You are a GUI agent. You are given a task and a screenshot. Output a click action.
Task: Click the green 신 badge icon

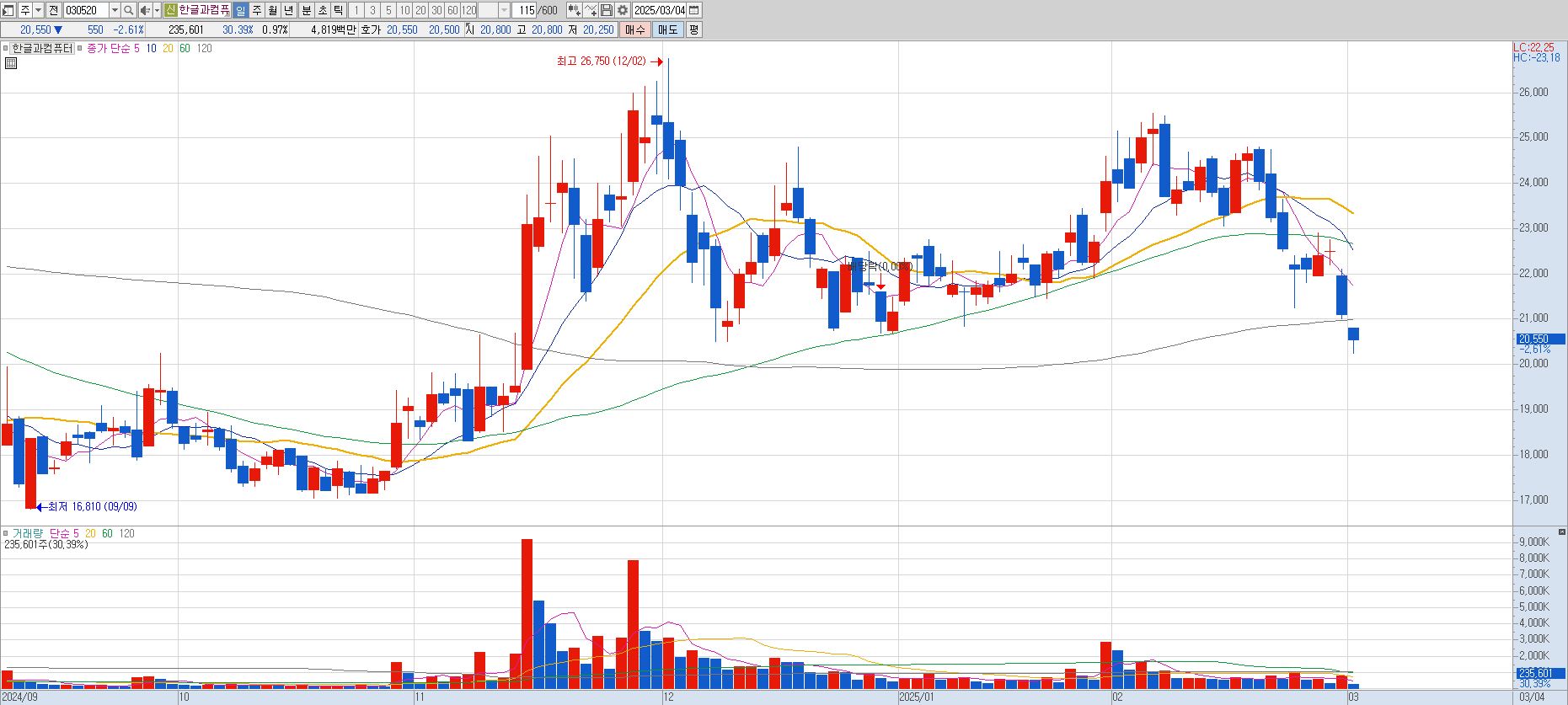point(170,10)
